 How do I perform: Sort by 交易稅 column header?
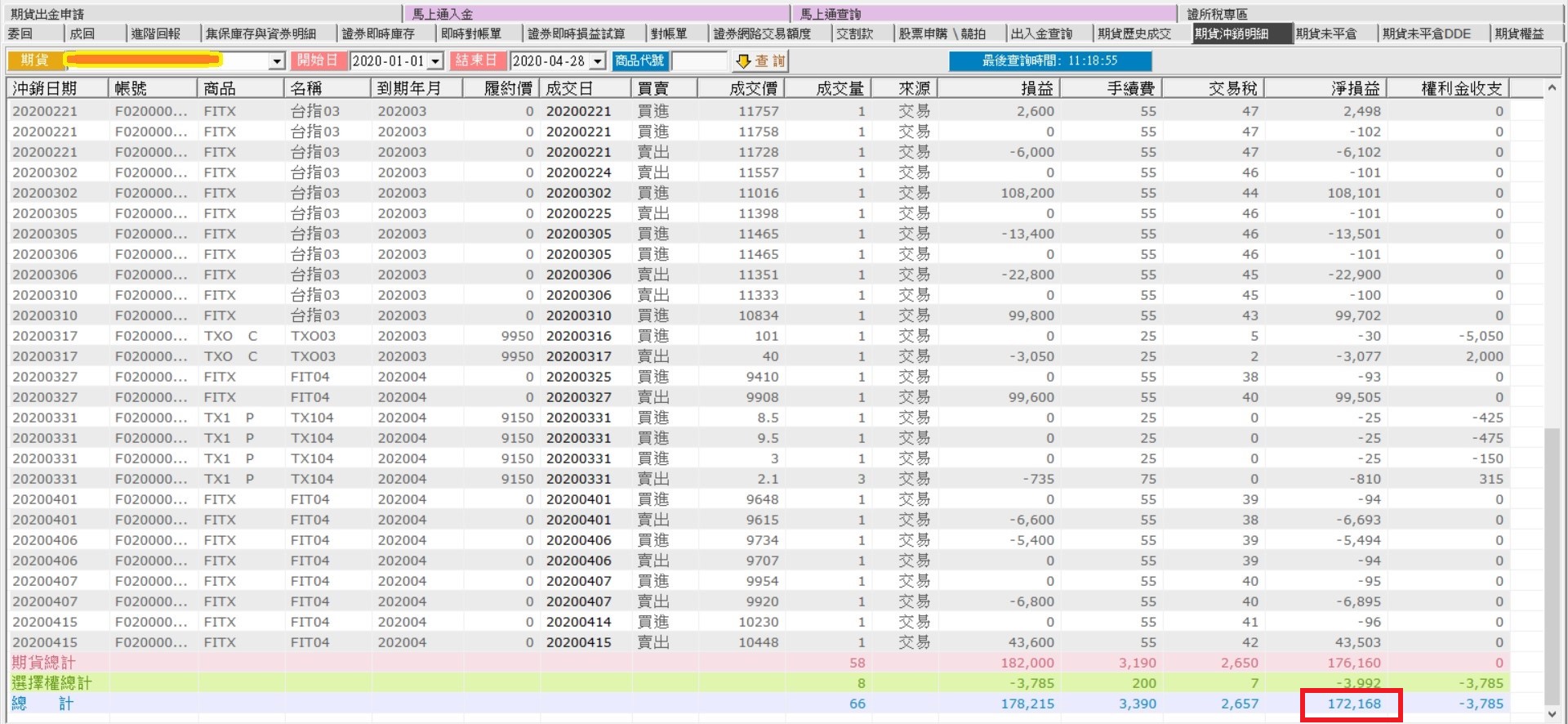click(x=1213, y=88)
